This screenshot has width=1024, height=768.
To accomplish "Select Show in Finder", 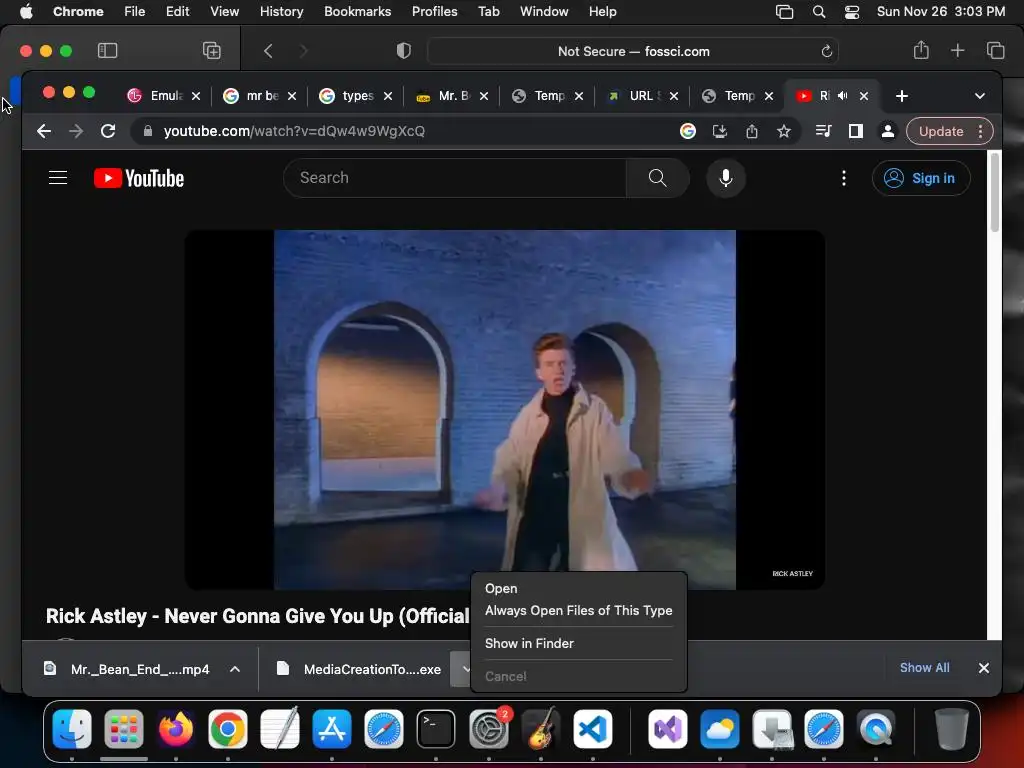I will click(x=529, y=643).
